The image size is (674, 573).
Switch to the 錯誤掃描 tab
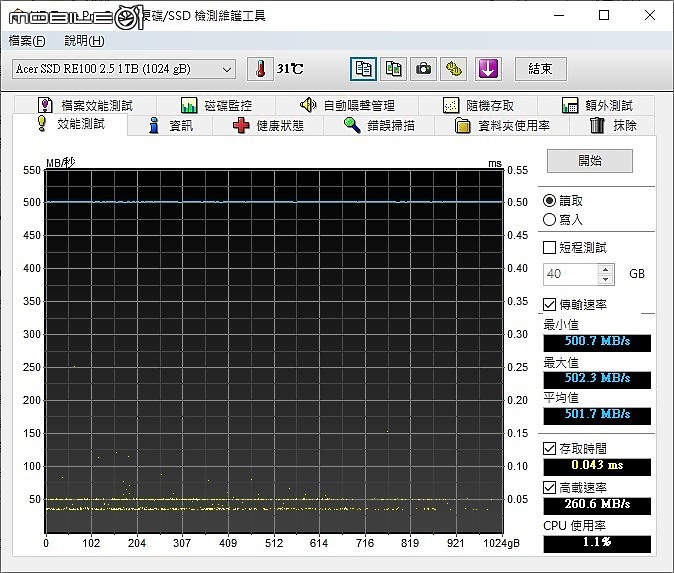(x=379, y=126)
